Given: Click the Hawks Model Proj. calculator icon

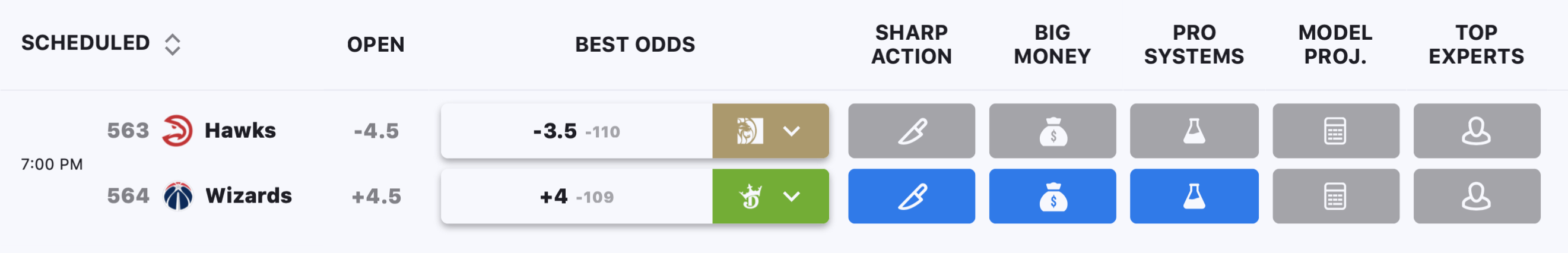Looking at the screenshot, I should point(1335,131).
